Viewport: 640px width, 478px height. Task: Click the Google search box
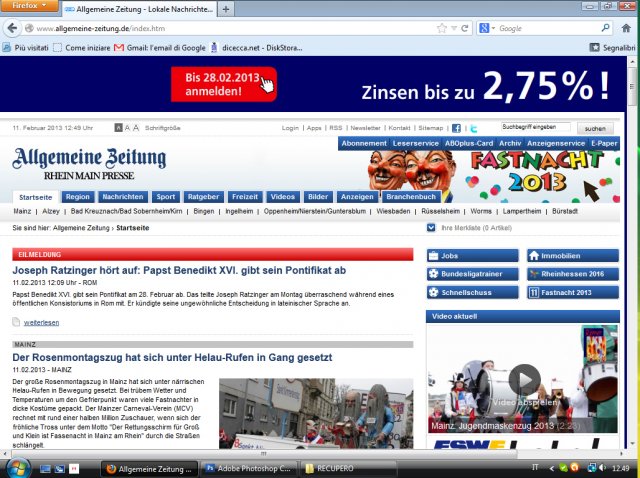pyautogui.click(x=548, y=28)
